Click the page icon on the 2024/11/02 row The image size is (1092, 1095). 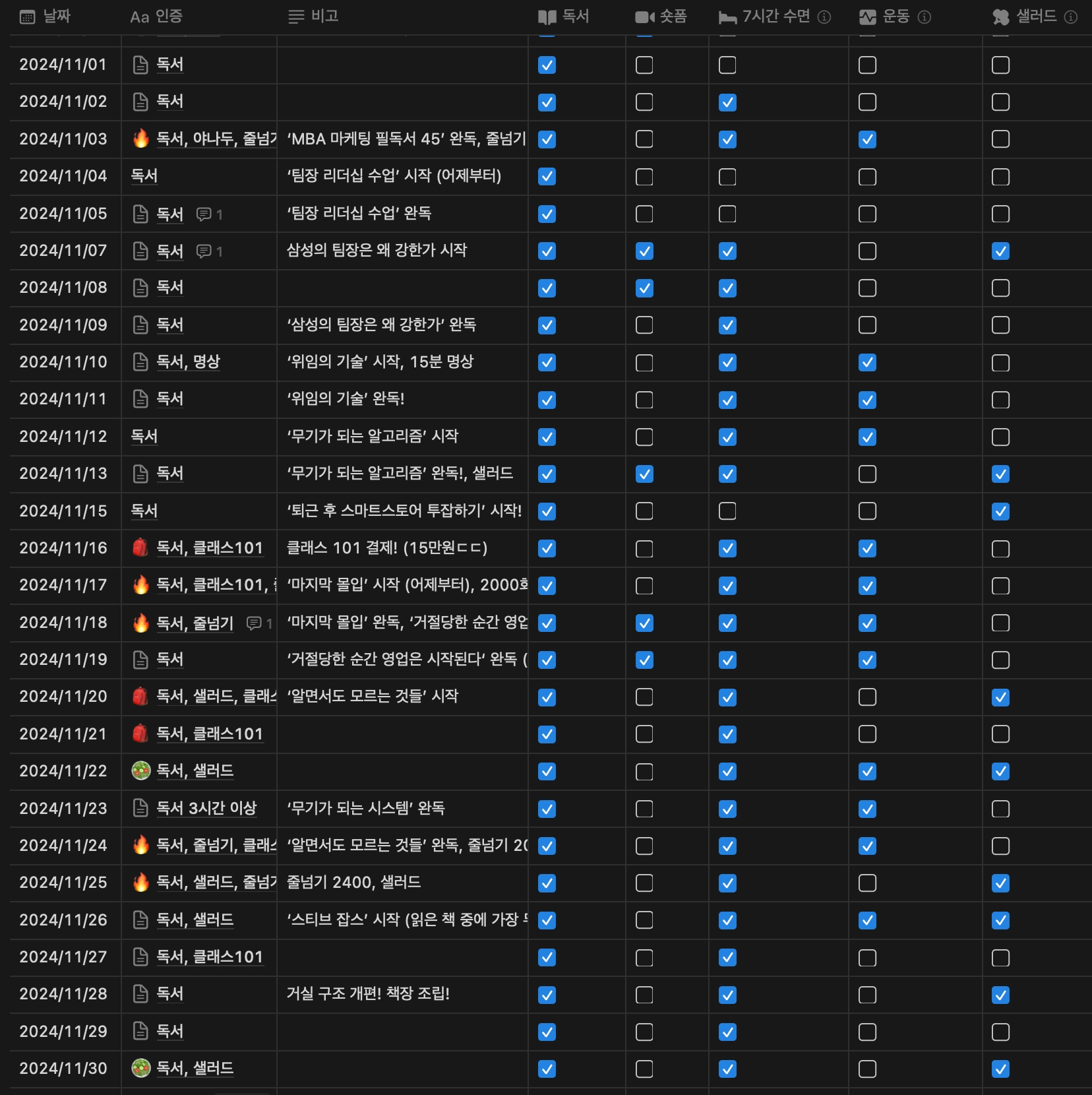[x=140, y=102]
